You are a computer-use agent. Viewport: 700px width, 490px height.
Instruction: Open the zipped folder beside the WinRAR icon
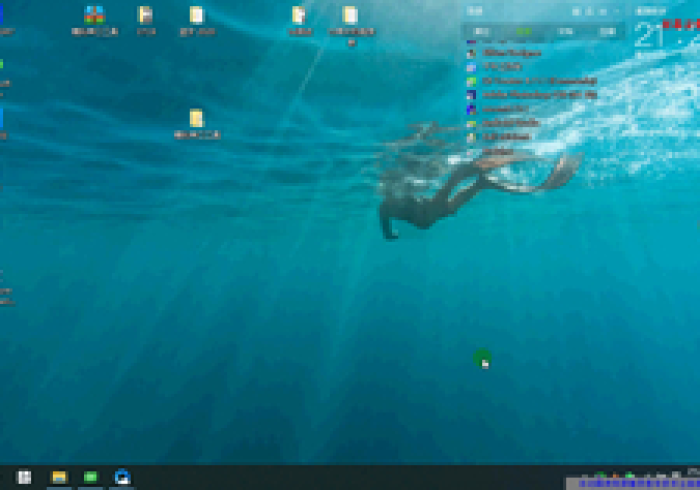(x=146, y=16)
